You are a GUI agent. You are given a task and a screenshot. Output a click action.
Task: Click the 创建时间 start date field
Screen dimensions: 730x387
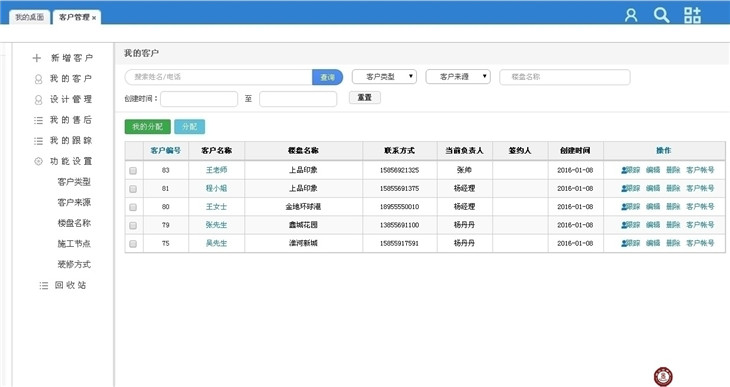tap(199, 99)
